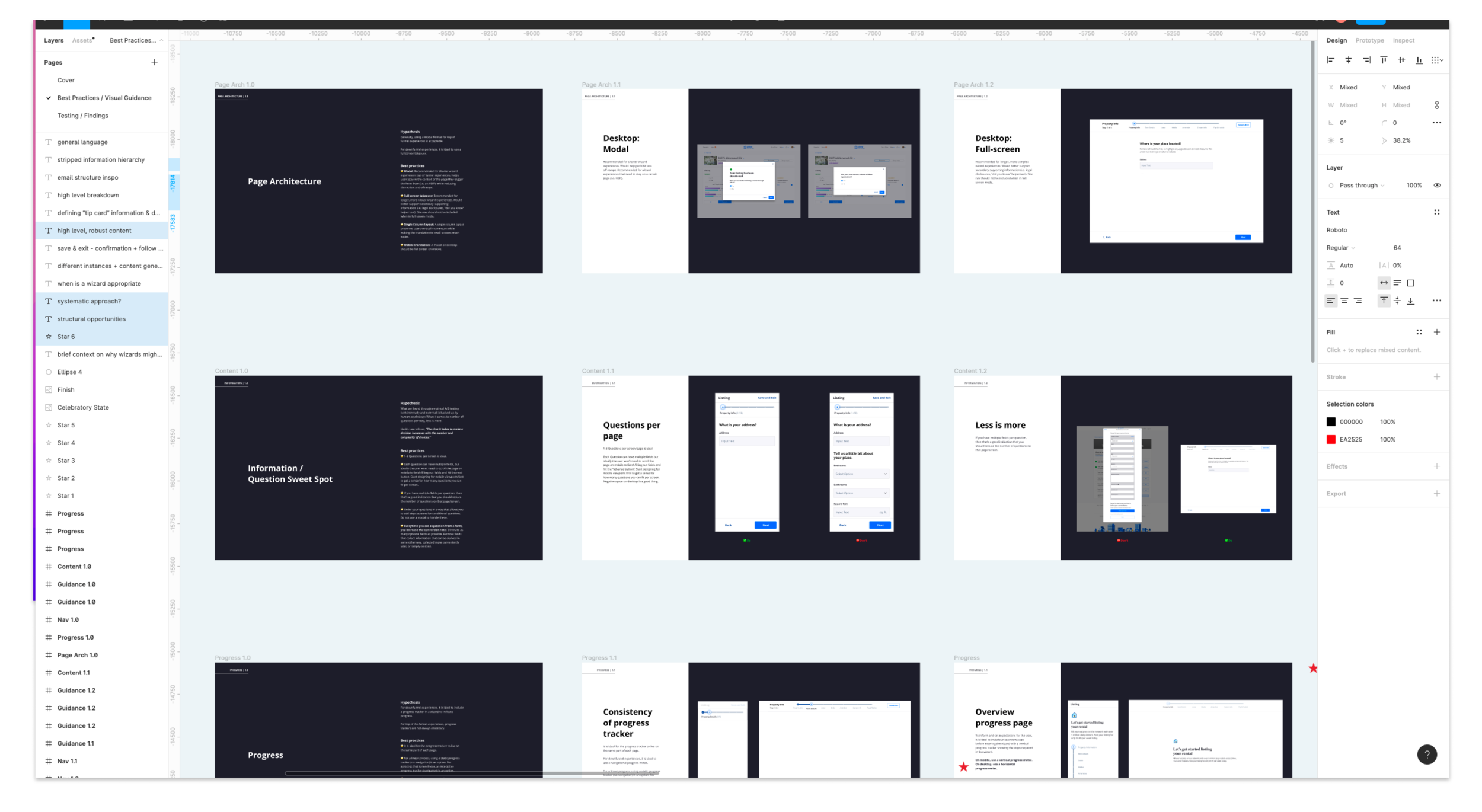
Task: Click the red EA2525 color swatch
Action: 1331,440
